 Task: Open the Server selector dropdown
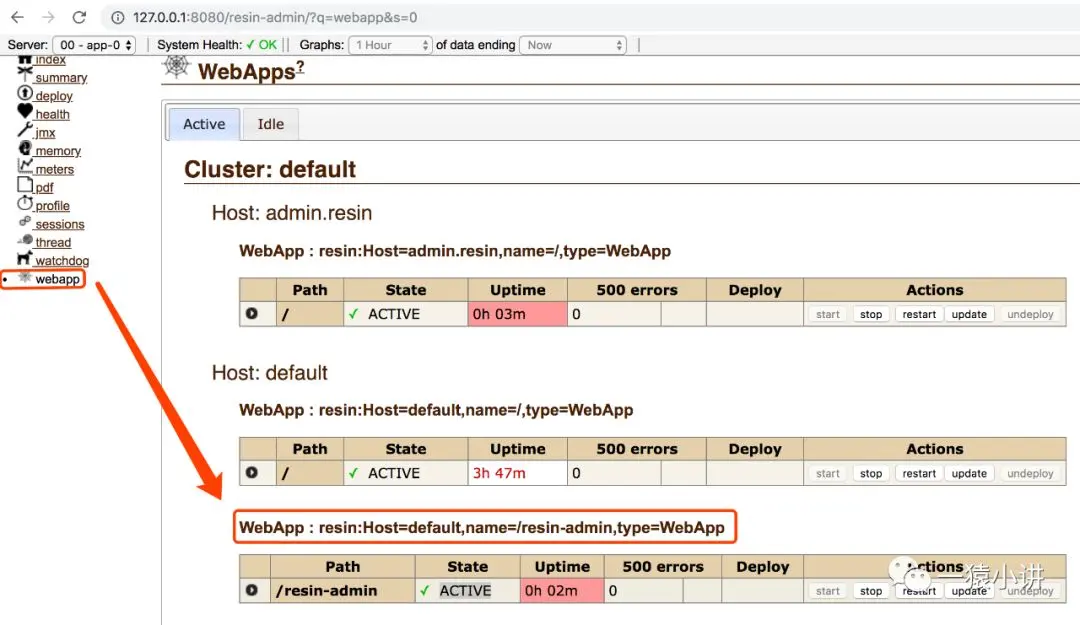point(94,45)
